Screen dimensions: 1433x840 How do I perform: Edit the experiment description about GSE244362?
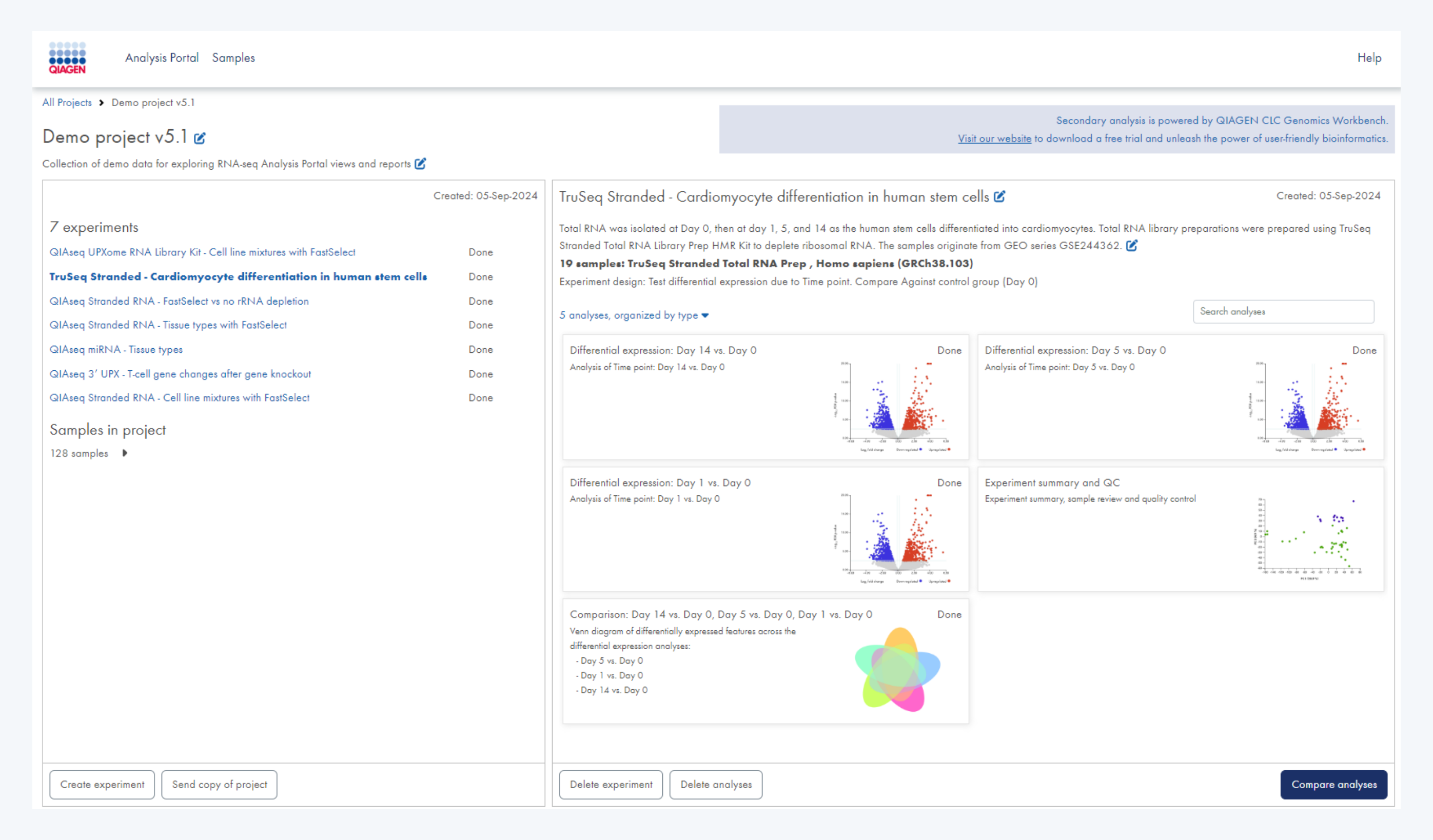(x=1132, y=246)
